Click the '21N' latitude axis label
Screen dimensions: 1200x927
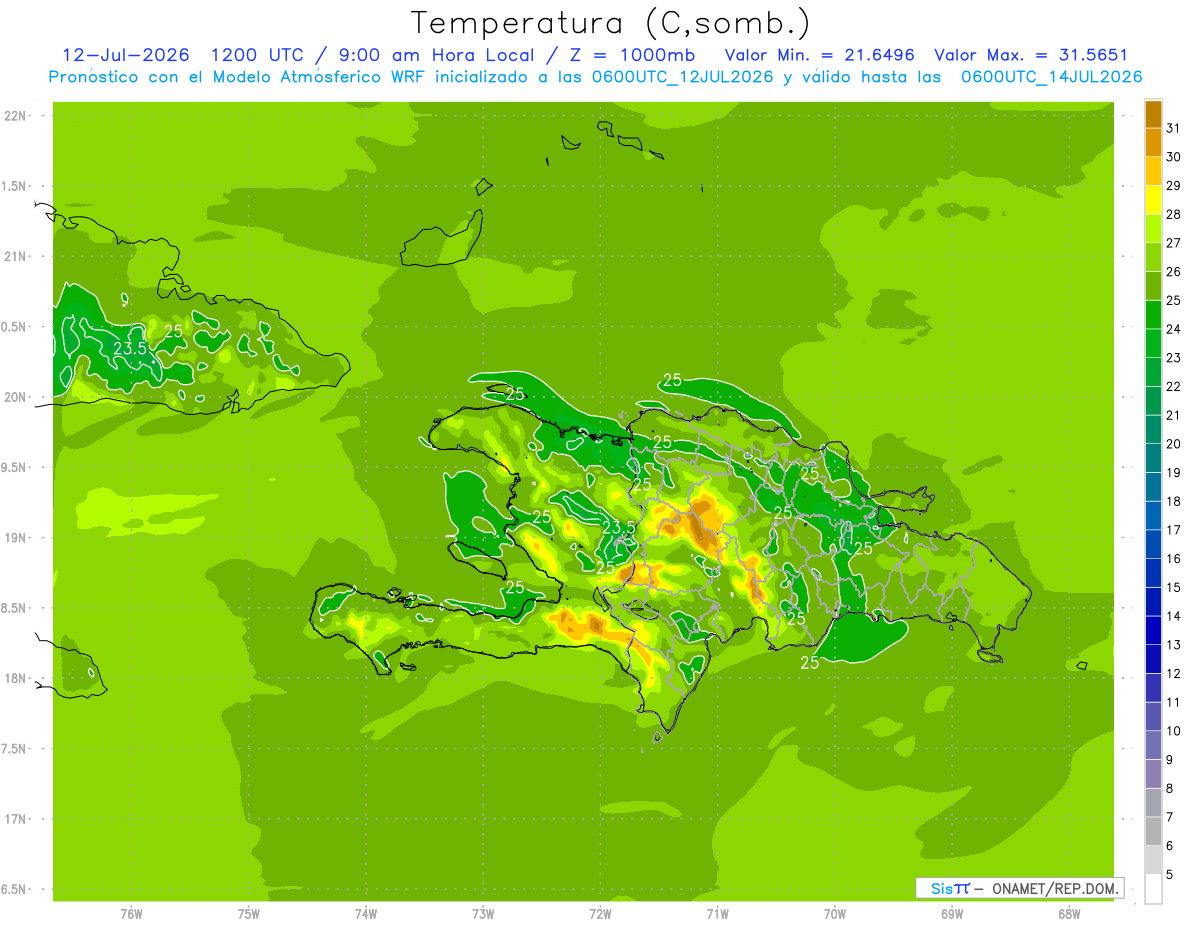pyautogui.click(x=15, y=256)
